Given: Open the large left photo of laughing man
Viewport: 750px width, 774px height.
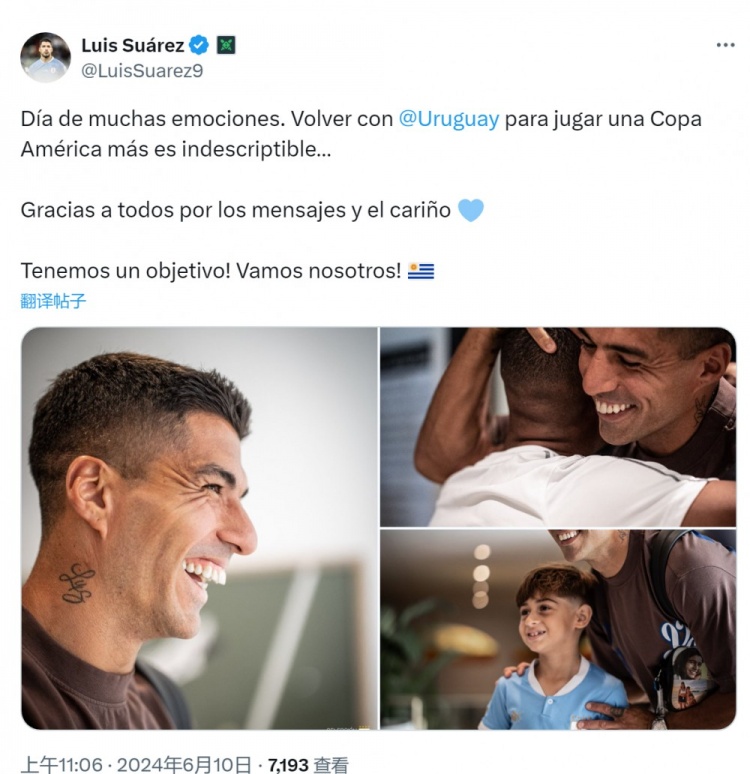Looking at the screenshot, I should point(199,528).
